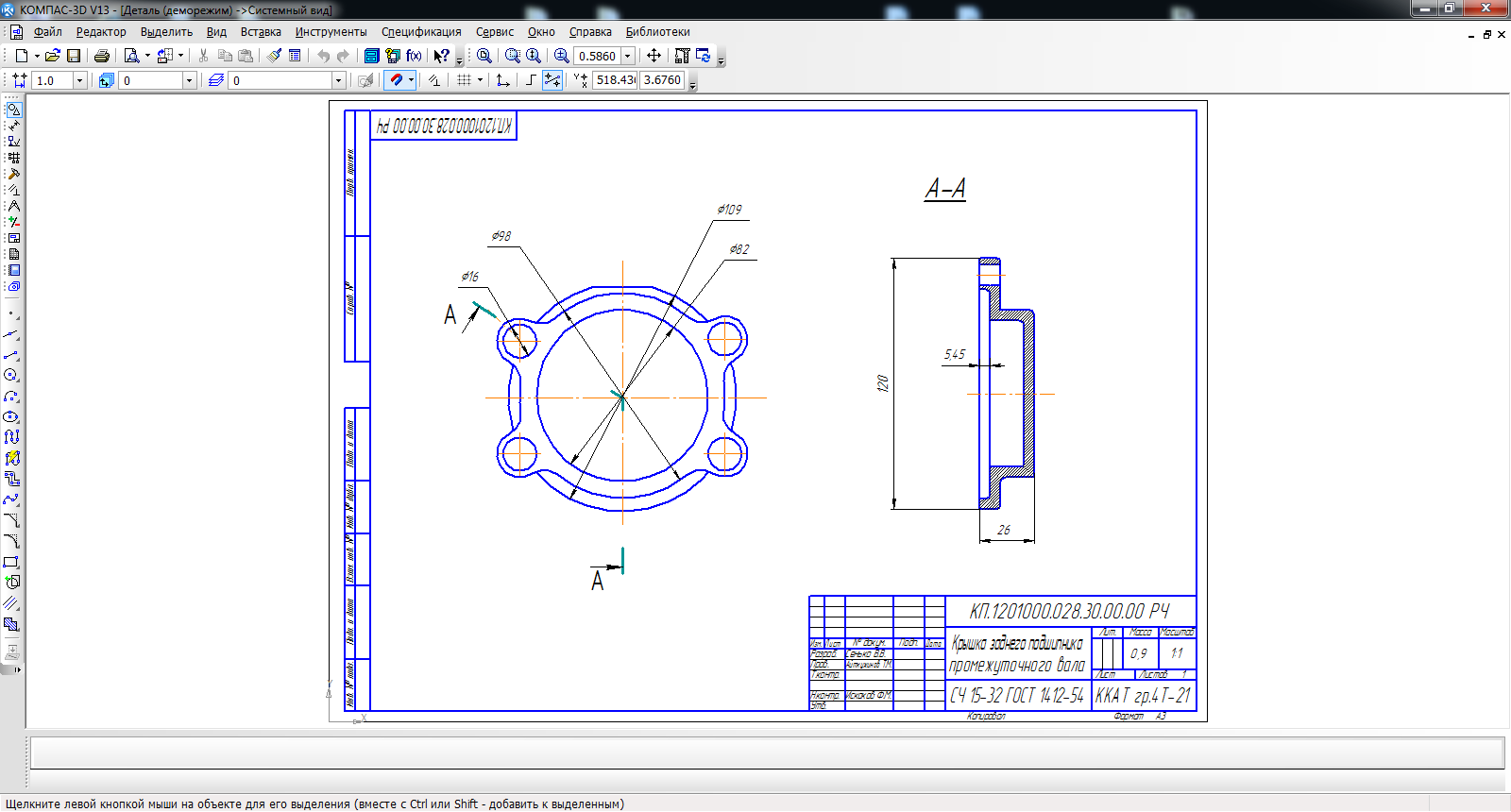Click the ø109 dimension text

(x=730, y=210)
